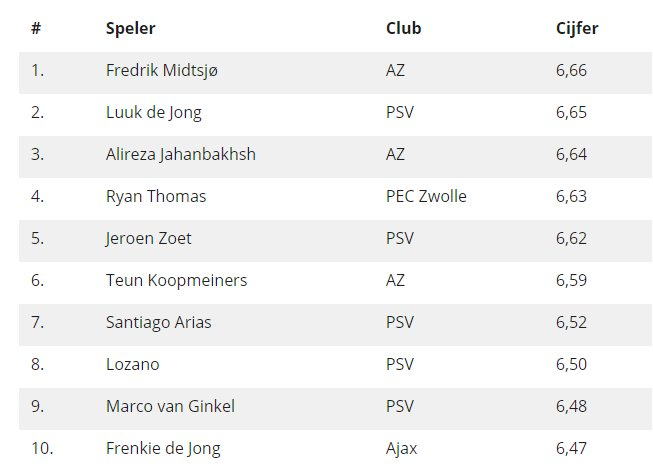Click on Teun Koopmeiners
This screenshot has width=653, height=471.
point(176,280)
